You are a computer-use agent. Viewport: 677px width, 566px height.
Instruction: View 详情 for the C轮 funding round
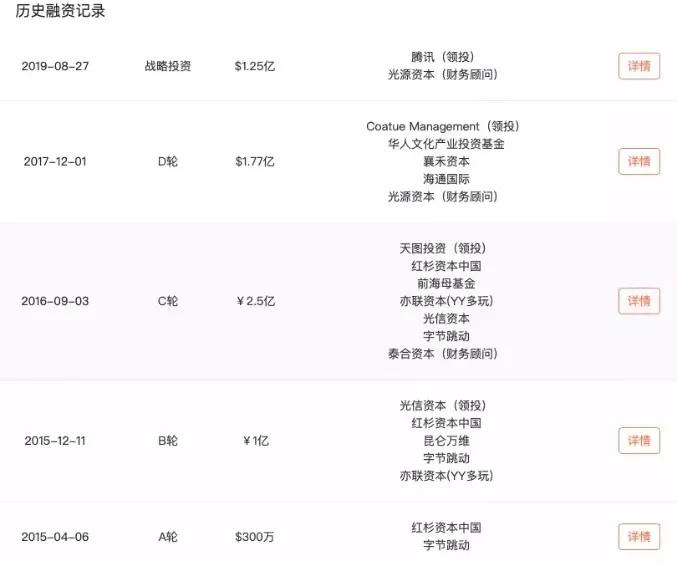pyautogui.click(x=638, y=301)
